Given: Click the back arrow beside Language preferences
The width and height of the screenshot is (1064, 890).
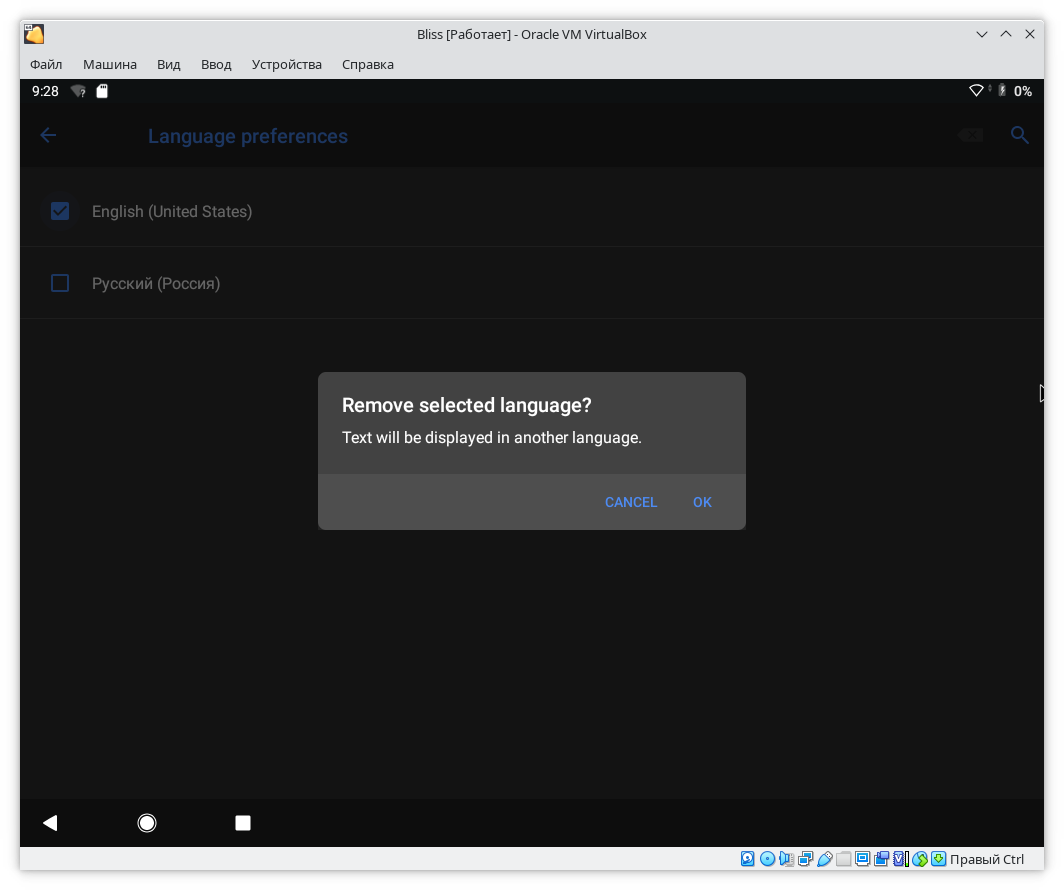Looking at the screenshot, I should coord(48,136).
